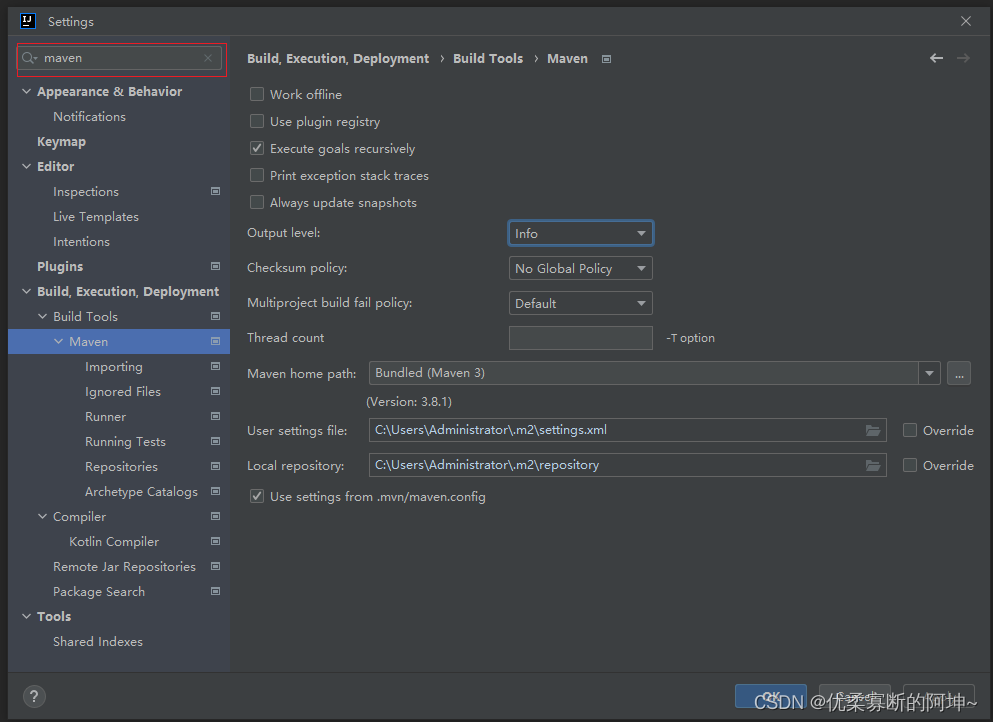Click project icon next to Compiler
Viewport: 993px width, 722px height.
(x=215, y=517)
